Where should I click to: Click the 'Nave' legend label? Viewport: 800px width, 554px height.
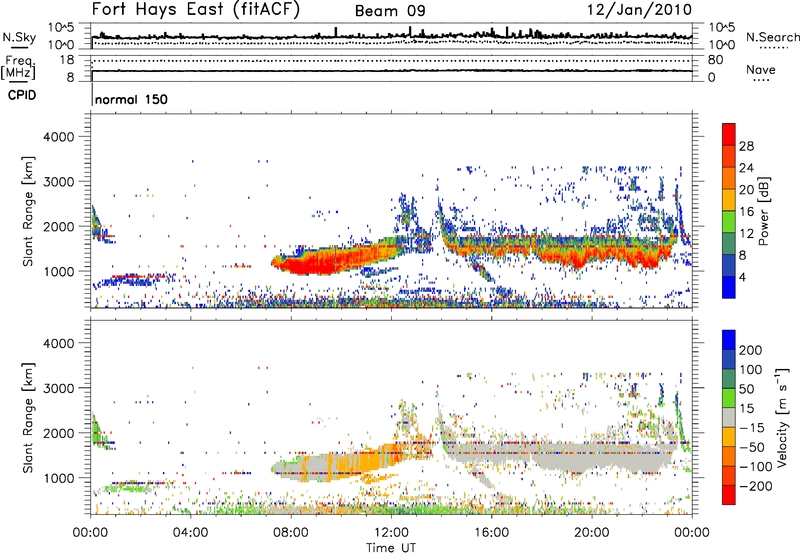761,69
